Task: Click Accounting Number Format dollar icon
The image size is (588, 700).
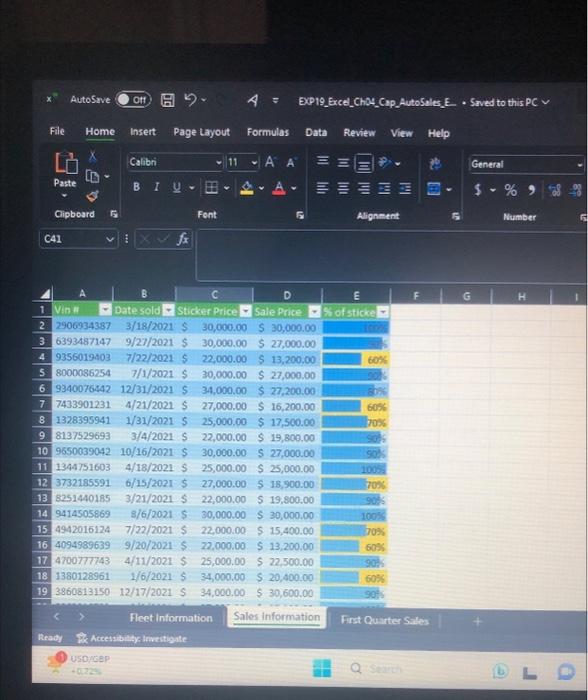Action: [x=478, y=190]
